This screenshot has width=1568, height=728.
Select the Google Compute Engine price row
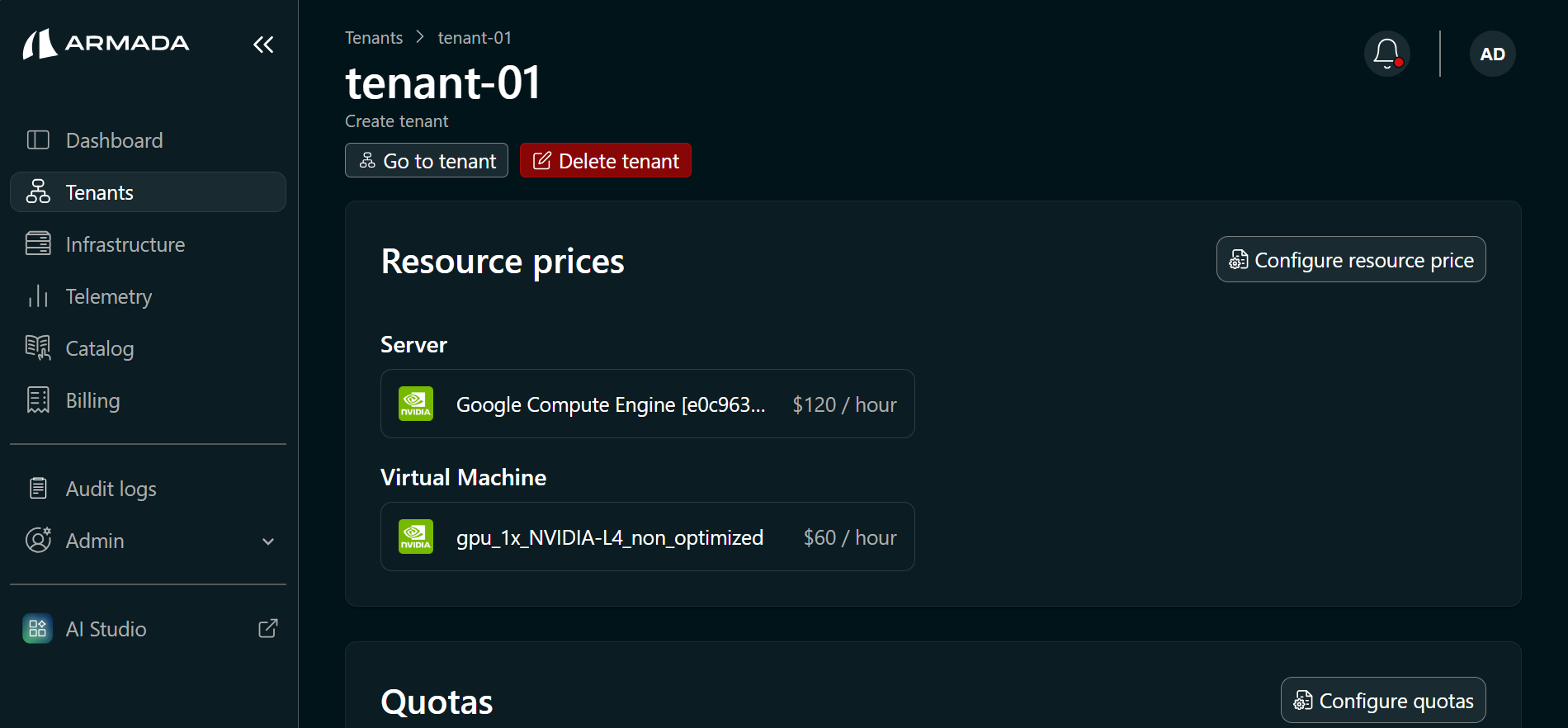[648, 404]
